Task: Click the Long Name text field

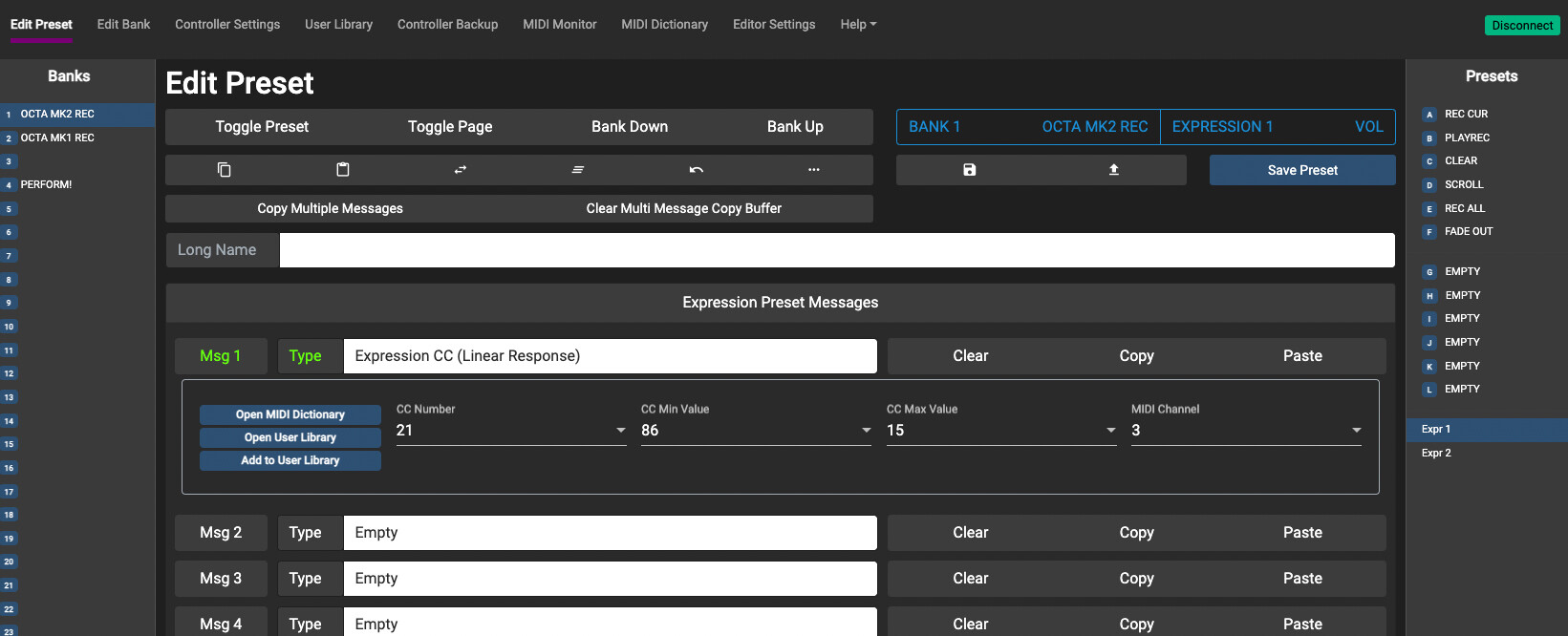Action: [x=836, y=250]
